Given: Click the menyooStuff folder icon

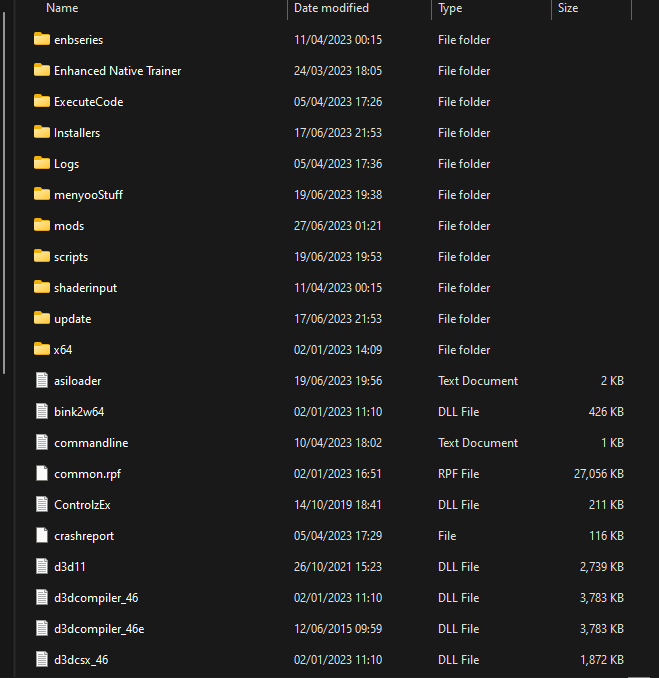Looking at the screenshot, I should 41,195.
